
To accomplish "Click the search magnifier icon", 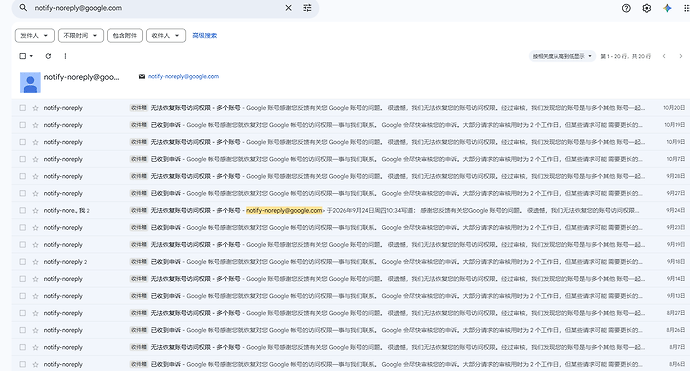I will coord(23,8).
